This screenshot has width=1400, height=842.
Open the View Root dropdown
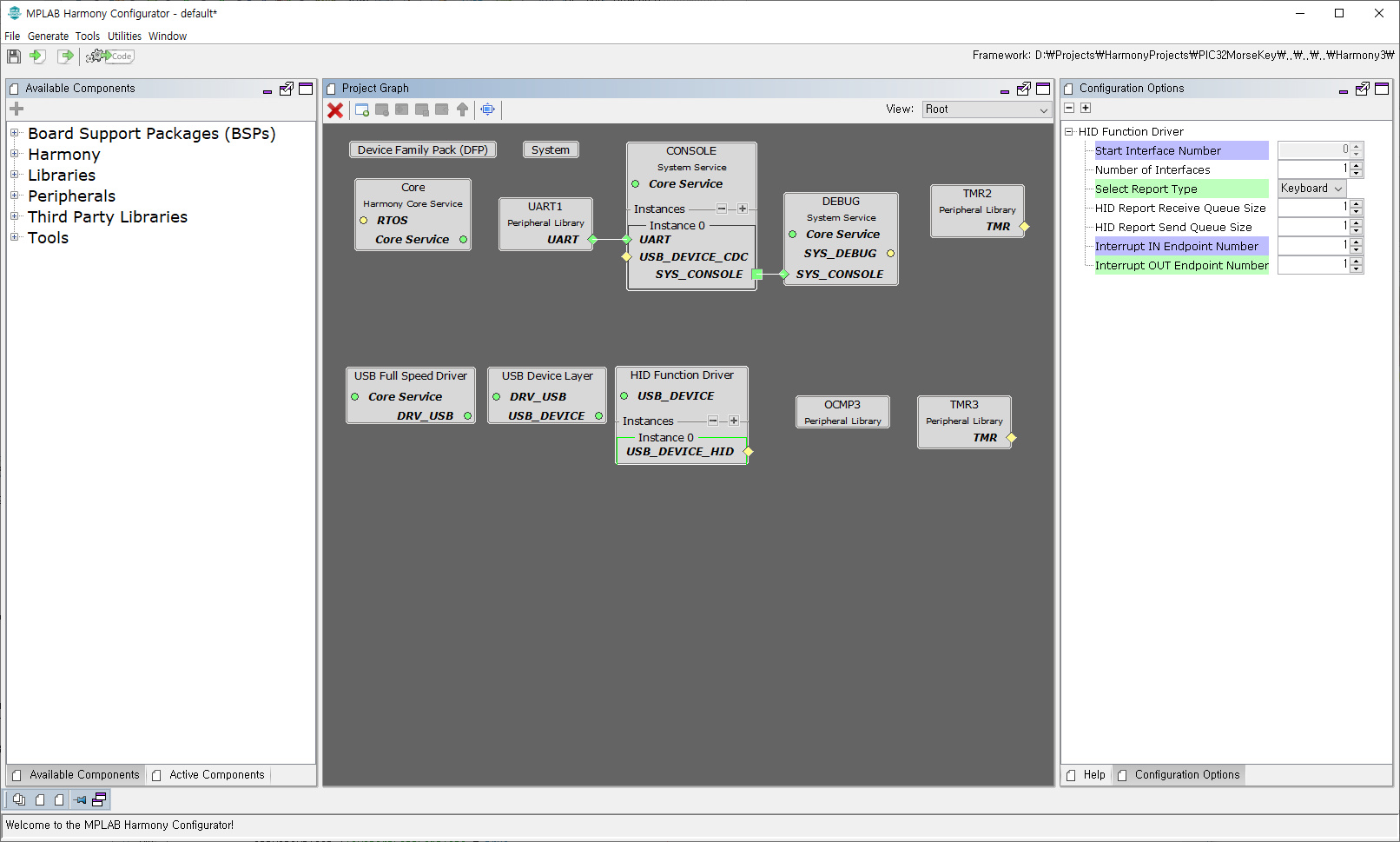click(x=987, y=109)
